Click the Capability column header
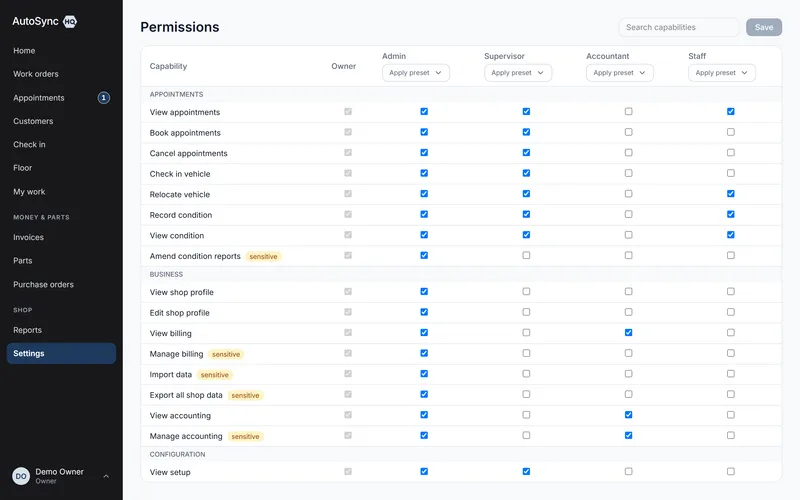 pos(168,66)
